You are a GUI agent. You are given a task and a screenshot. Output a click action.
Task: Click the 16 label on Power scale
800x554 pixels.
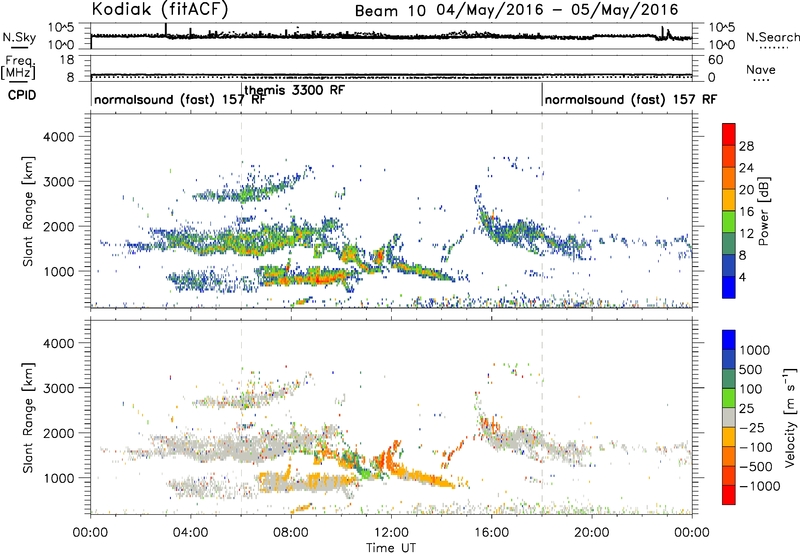[x=746, y=212]
